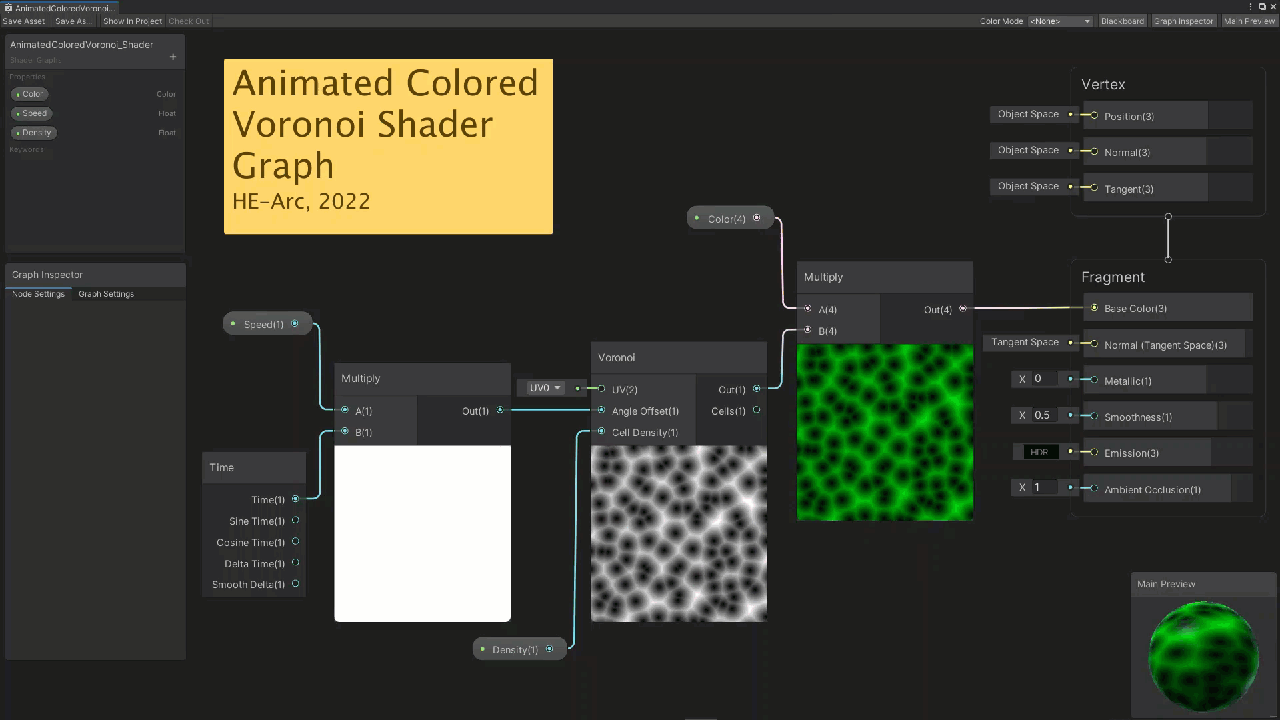This screenshot has width=1280, height=720.
Task: Open the UV0 channel dropdown on Voronoi
Action: click(x=545, y=388)
